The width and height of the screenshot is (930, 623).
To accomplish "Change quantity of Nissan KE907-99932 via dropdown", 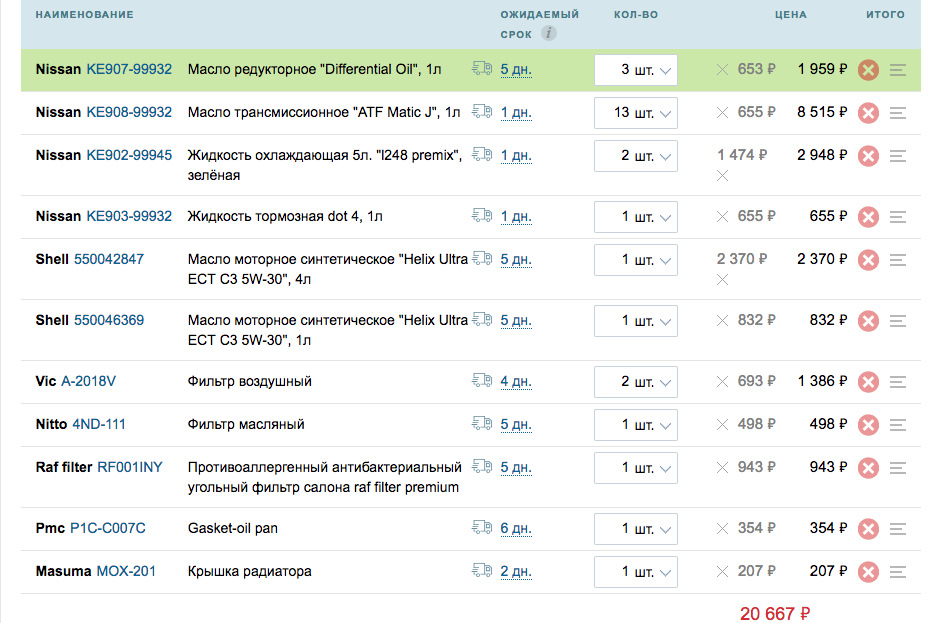I will pyautogui.click(x=636, y=70).
